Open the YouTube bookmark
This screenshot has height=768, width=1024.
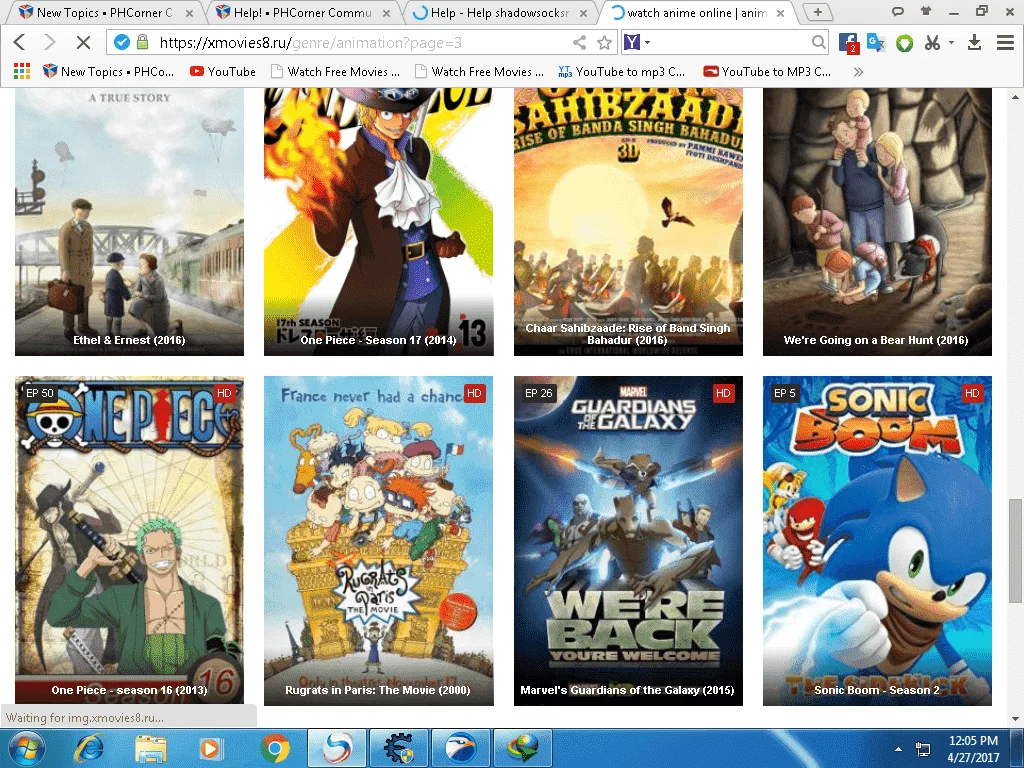(x=223, y=71)
